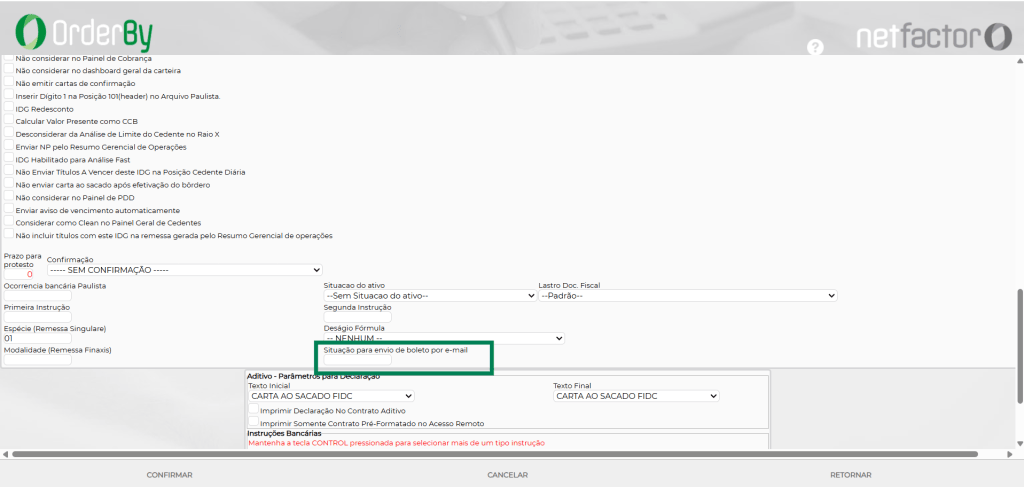The image size is (1024, 487).
Task: Click the 'Primeira Instrução' input field
Action: tap(38, 317)
